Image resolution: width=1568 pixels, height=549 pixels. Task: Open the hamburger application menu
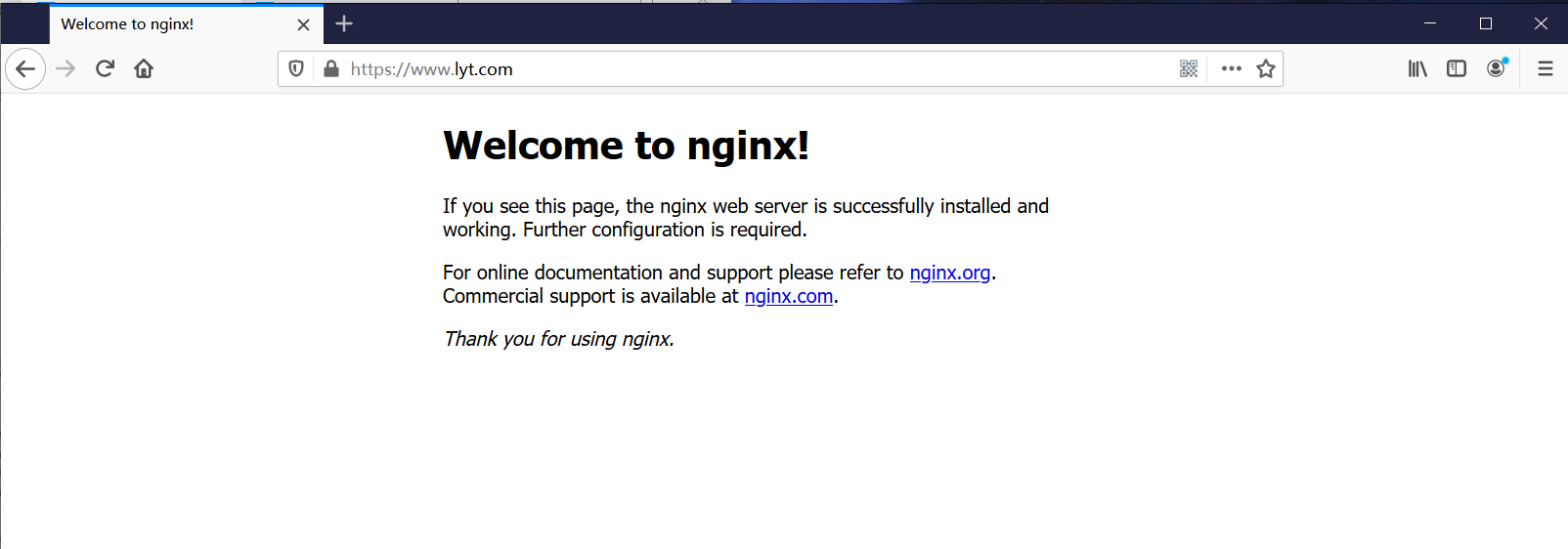pyautogui.click(x=1546, y=68)
